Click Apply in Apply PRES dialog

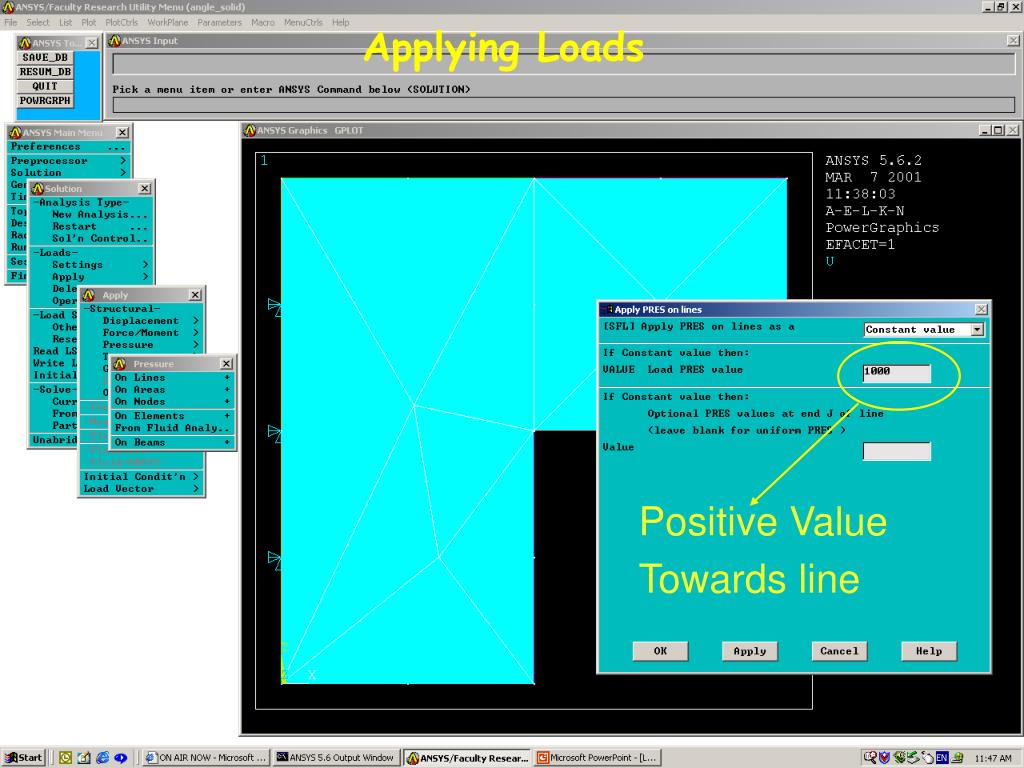(750, 650)
